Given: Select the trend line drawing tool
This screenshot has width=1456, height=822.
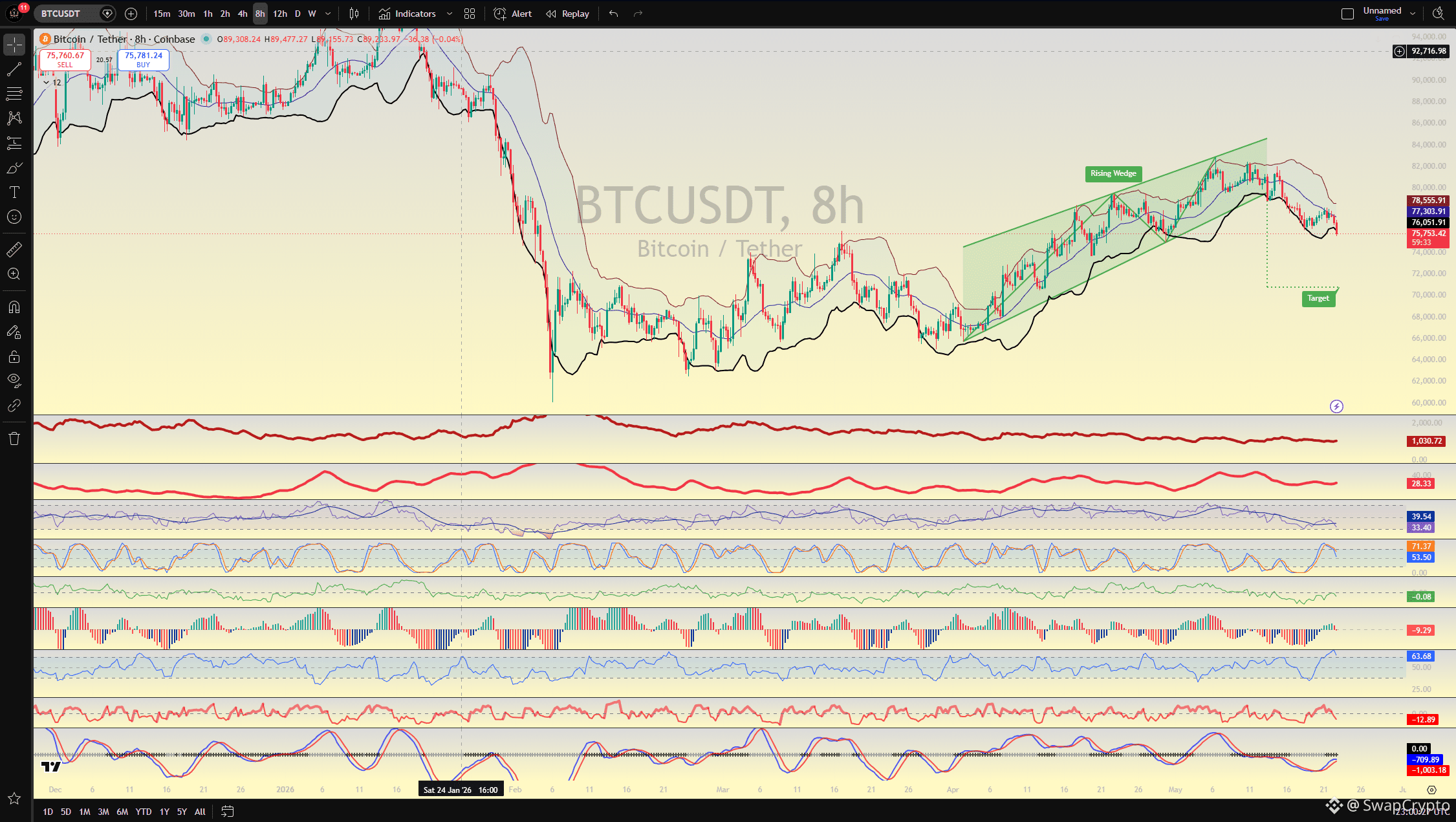Looking at the screenshot, I should click(x=14, y=69).
